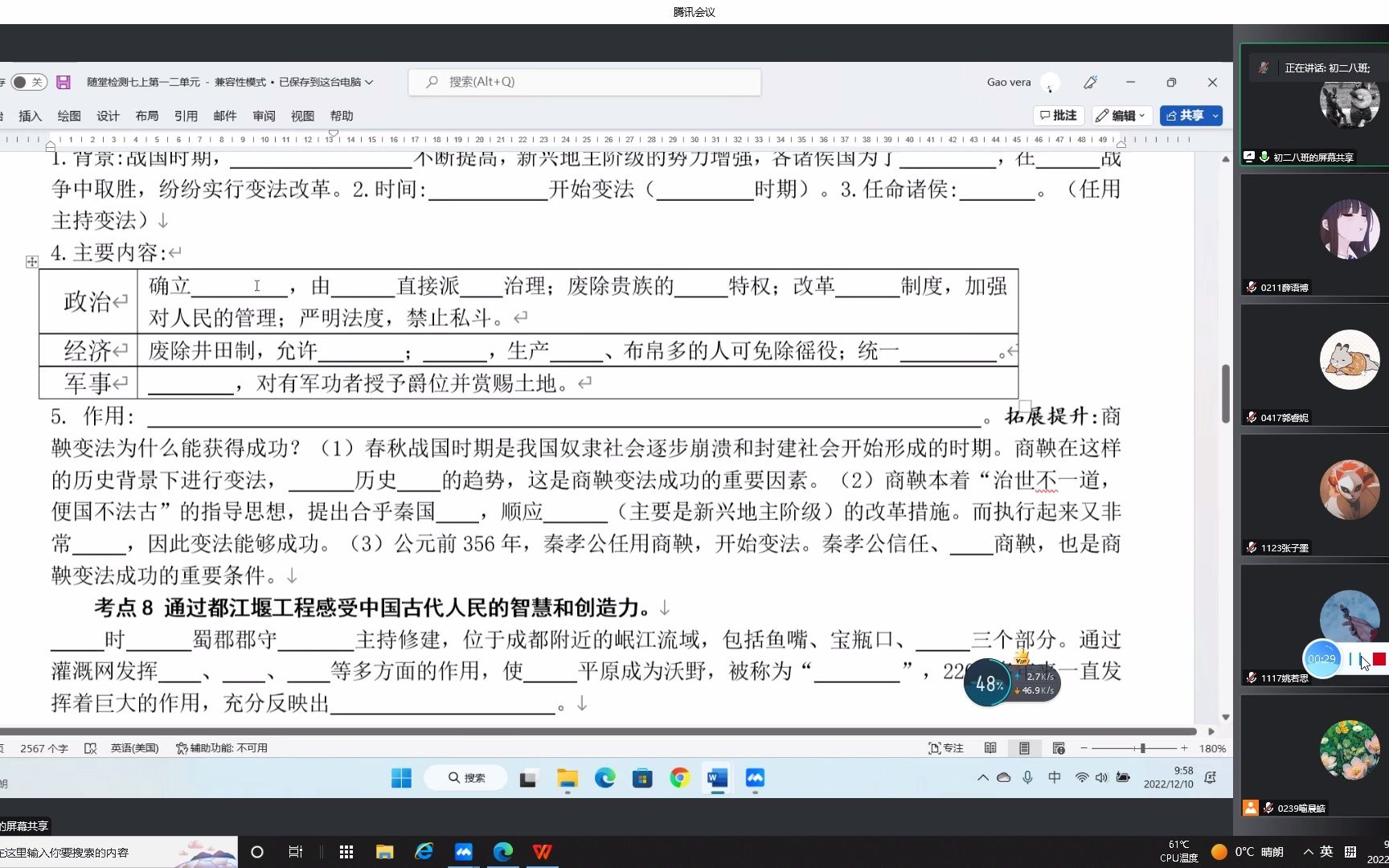This screenshot has width=1389, height=868.
Task: Click the purple Save icon in Word
Action: (x=64, y=82)
